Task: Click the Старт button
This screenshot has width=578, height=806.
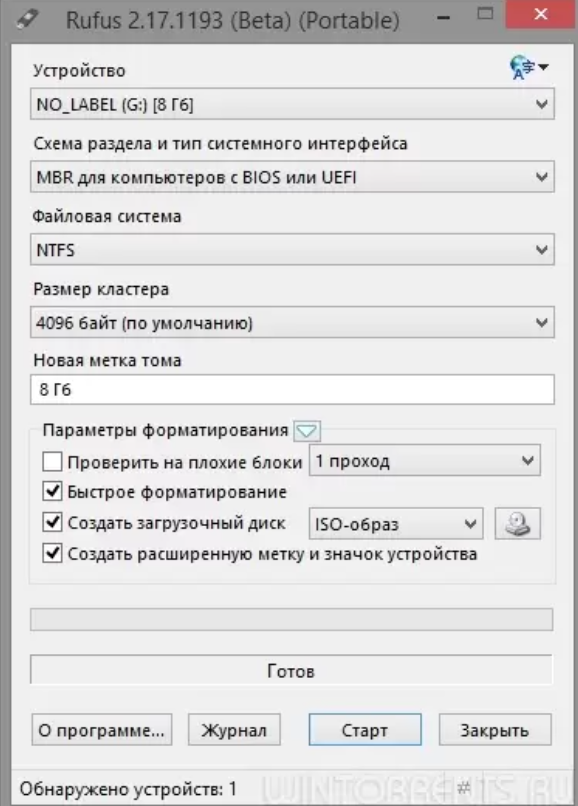Action: tap(365, 729)
